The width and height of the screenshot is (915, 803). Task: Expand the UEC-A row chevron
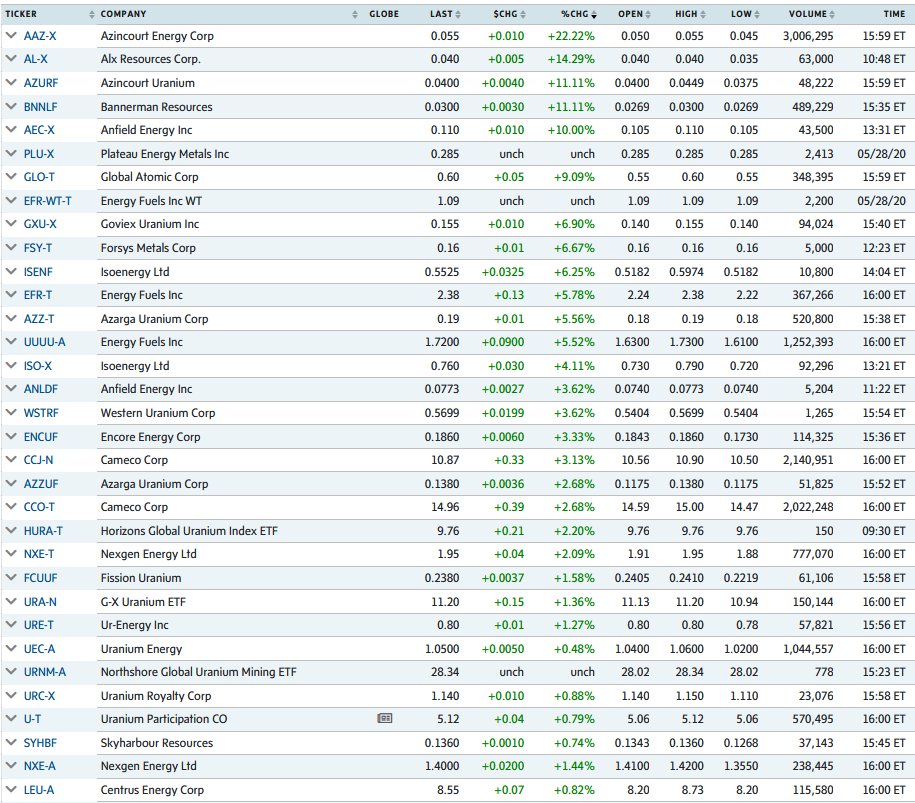(11, 648)
